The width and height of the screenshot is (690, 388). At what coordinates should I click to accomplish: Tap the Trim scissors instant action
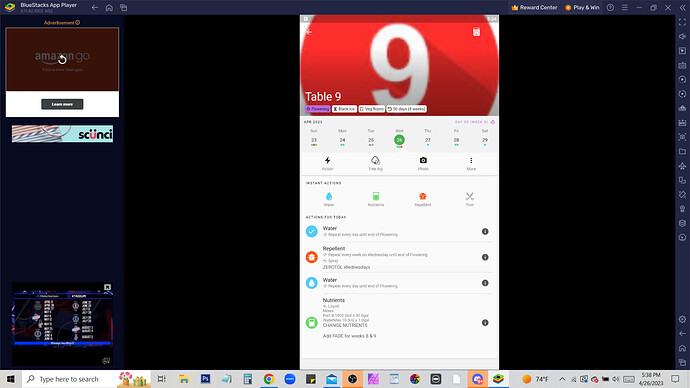(x=470, y=199)
